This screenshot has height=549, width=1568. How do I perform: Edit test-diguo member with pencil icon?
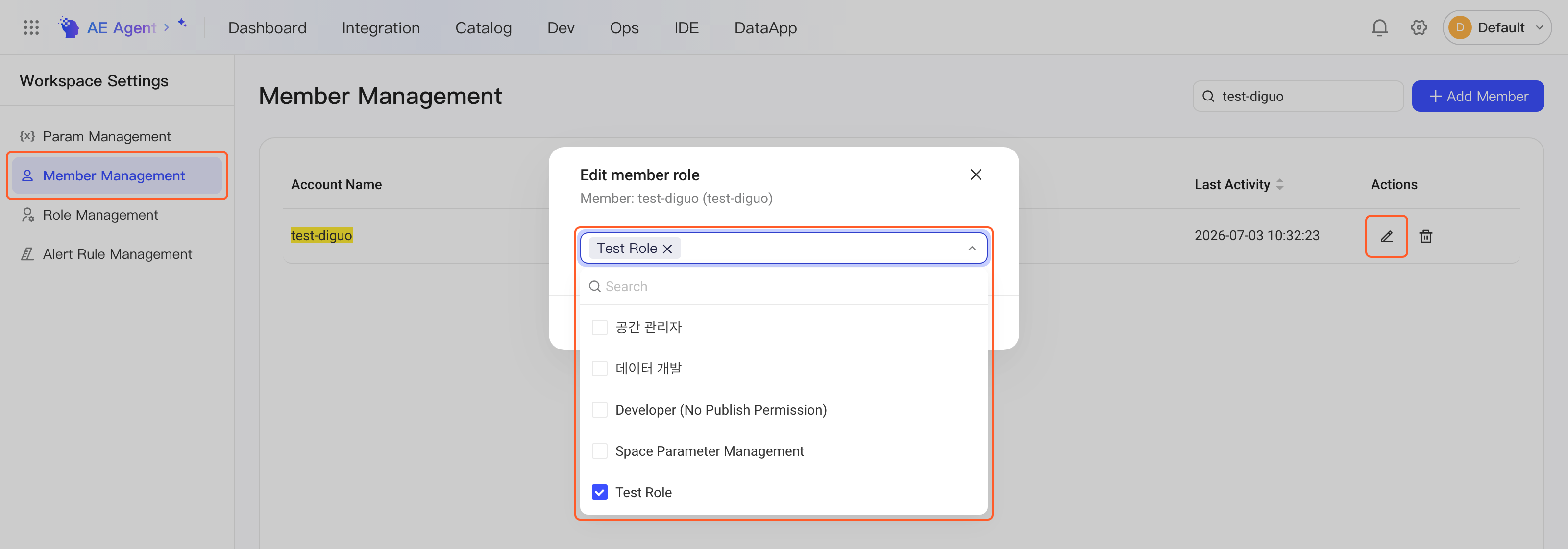coord(1386,236)
